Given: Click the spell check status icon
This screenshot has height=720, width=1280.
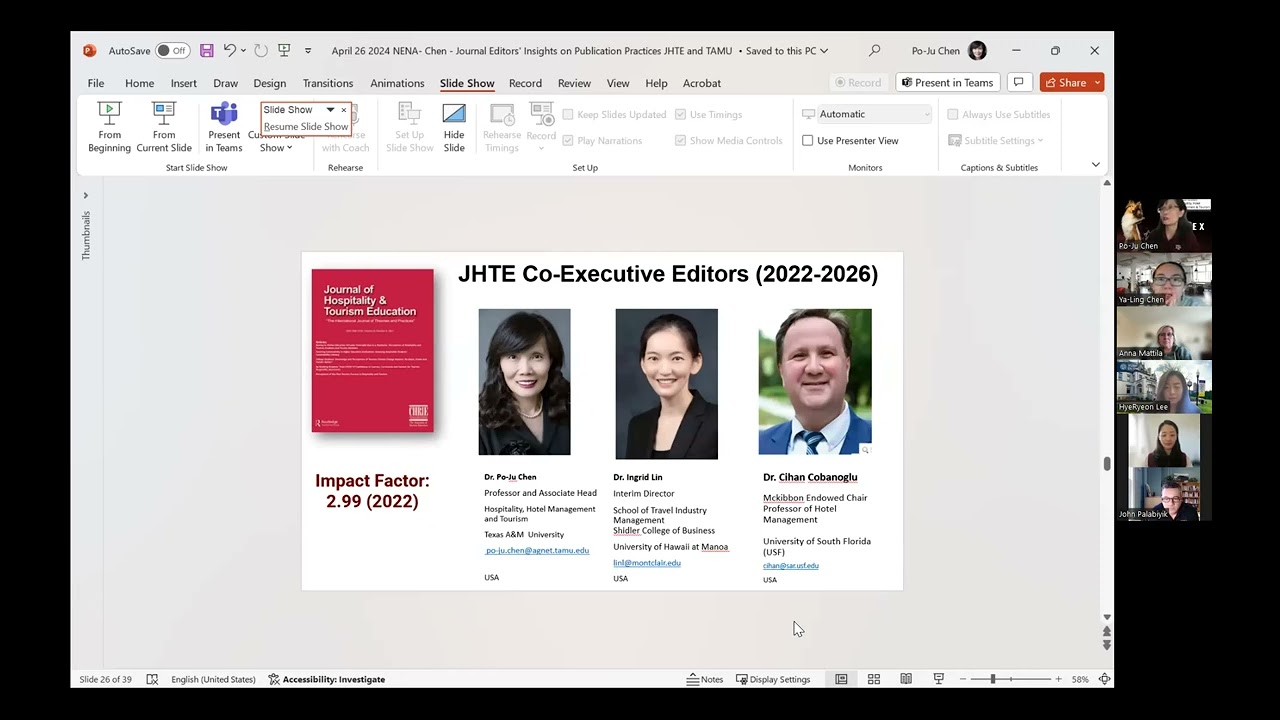Looking at the screenshot, I should 152,679.
